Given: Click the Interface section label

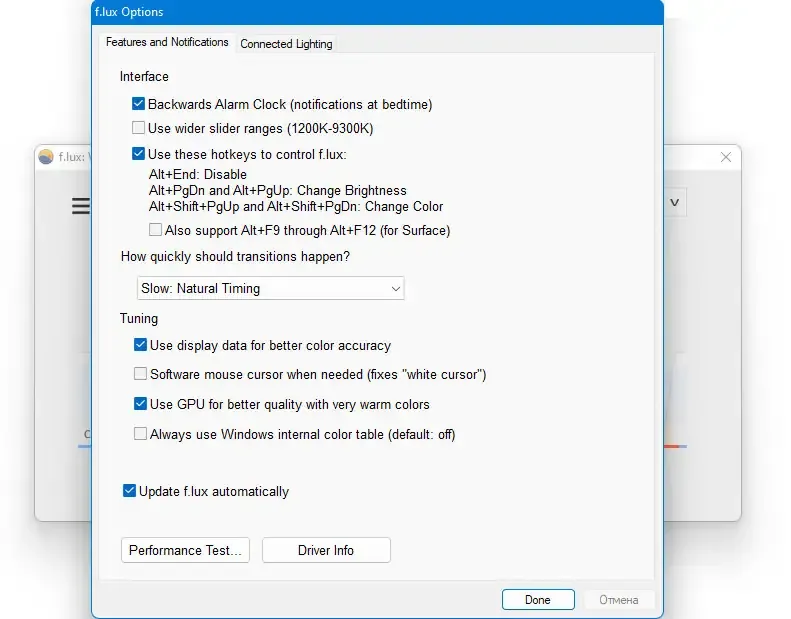Looking at the screenshot, I should (x=144, y=77).
